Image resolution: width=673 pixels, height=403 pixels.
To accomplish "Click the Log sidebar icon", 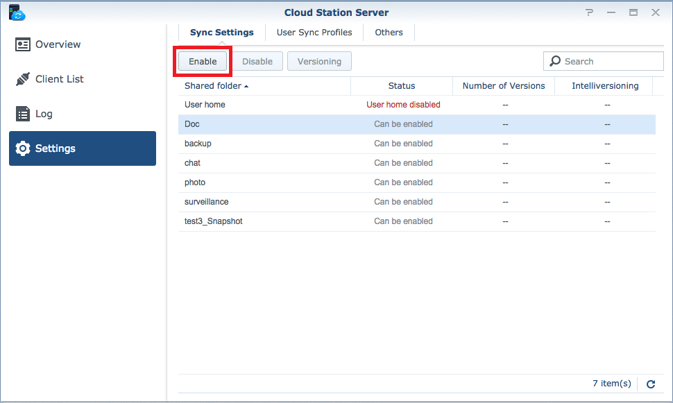I will coord(23,114).
